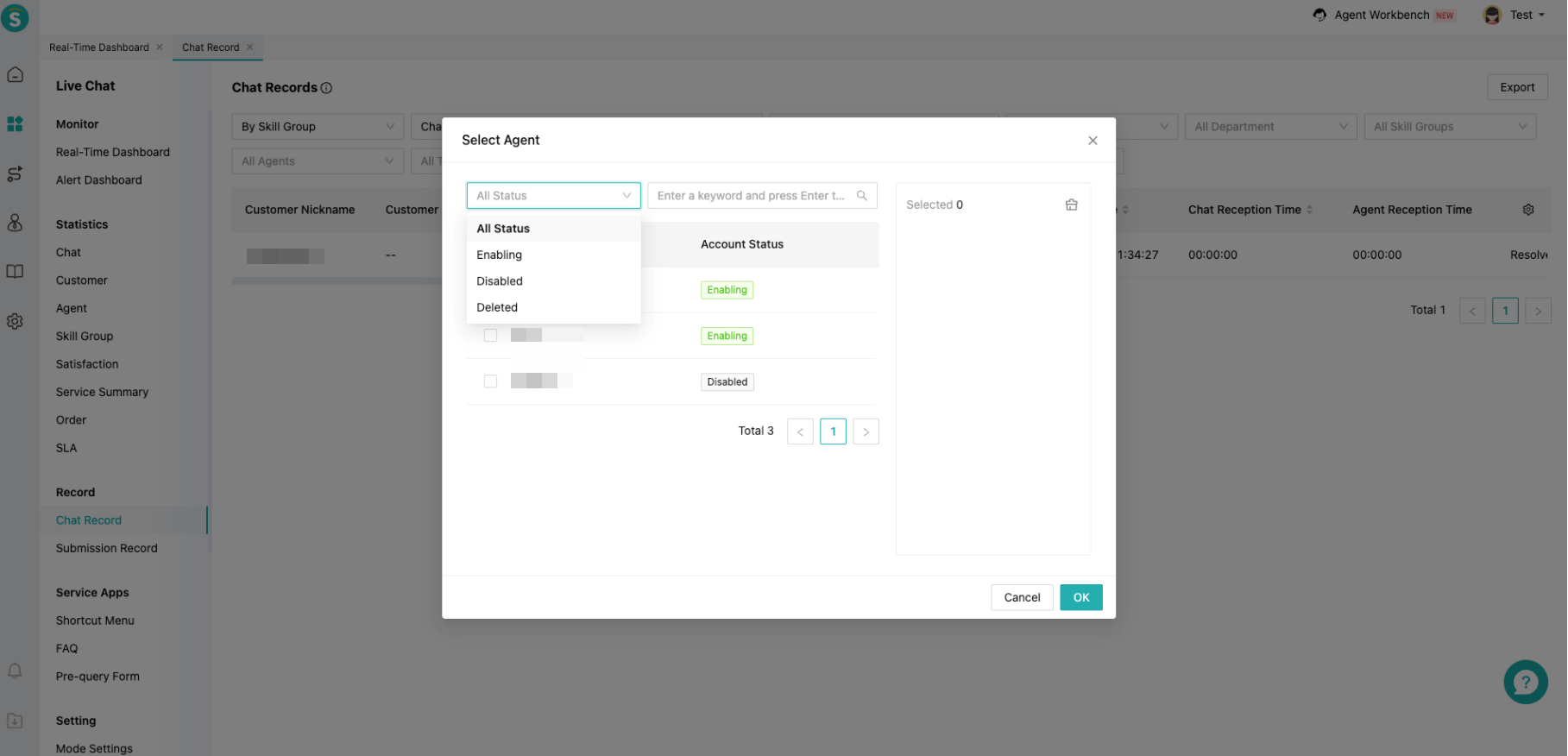Select Enabling option in status list
The height and width of the screenshot is (756, 1568).
click(499, 255)
